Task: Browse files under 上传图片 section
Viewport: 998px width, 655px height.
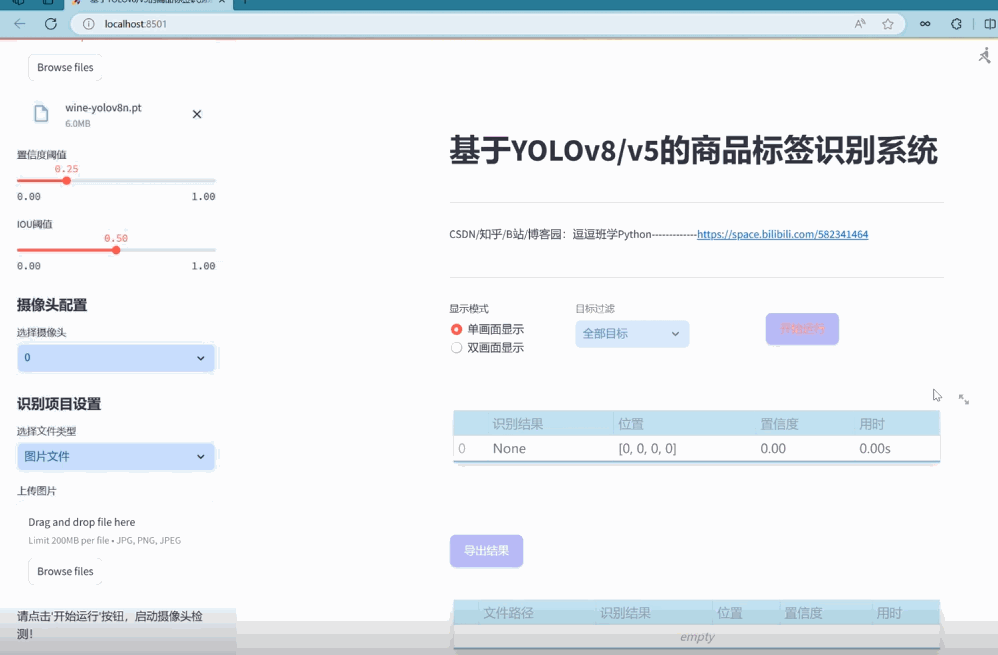Action: click(65, 572)
